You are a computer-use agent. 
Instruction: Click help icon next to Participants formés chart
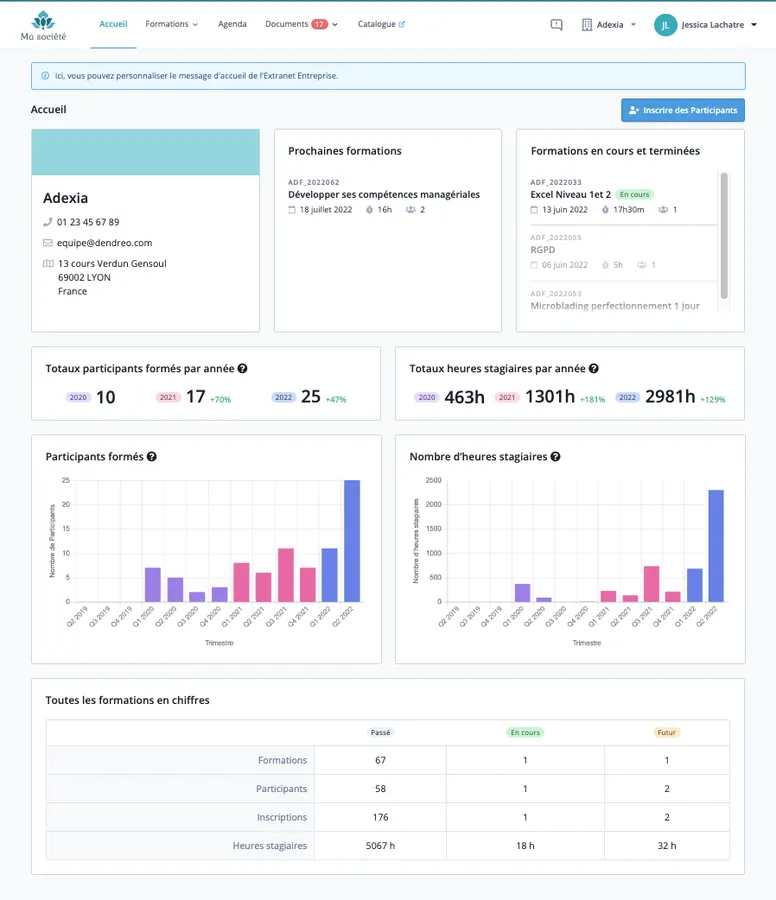click(x=152, y=456)
